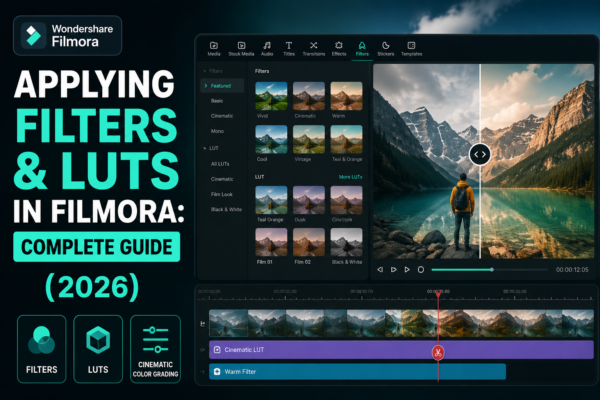Collapse the LUT group in sidebar
The width and height of the screenshot is (600, 400).
pyautogui.click(x=205, y=148)
